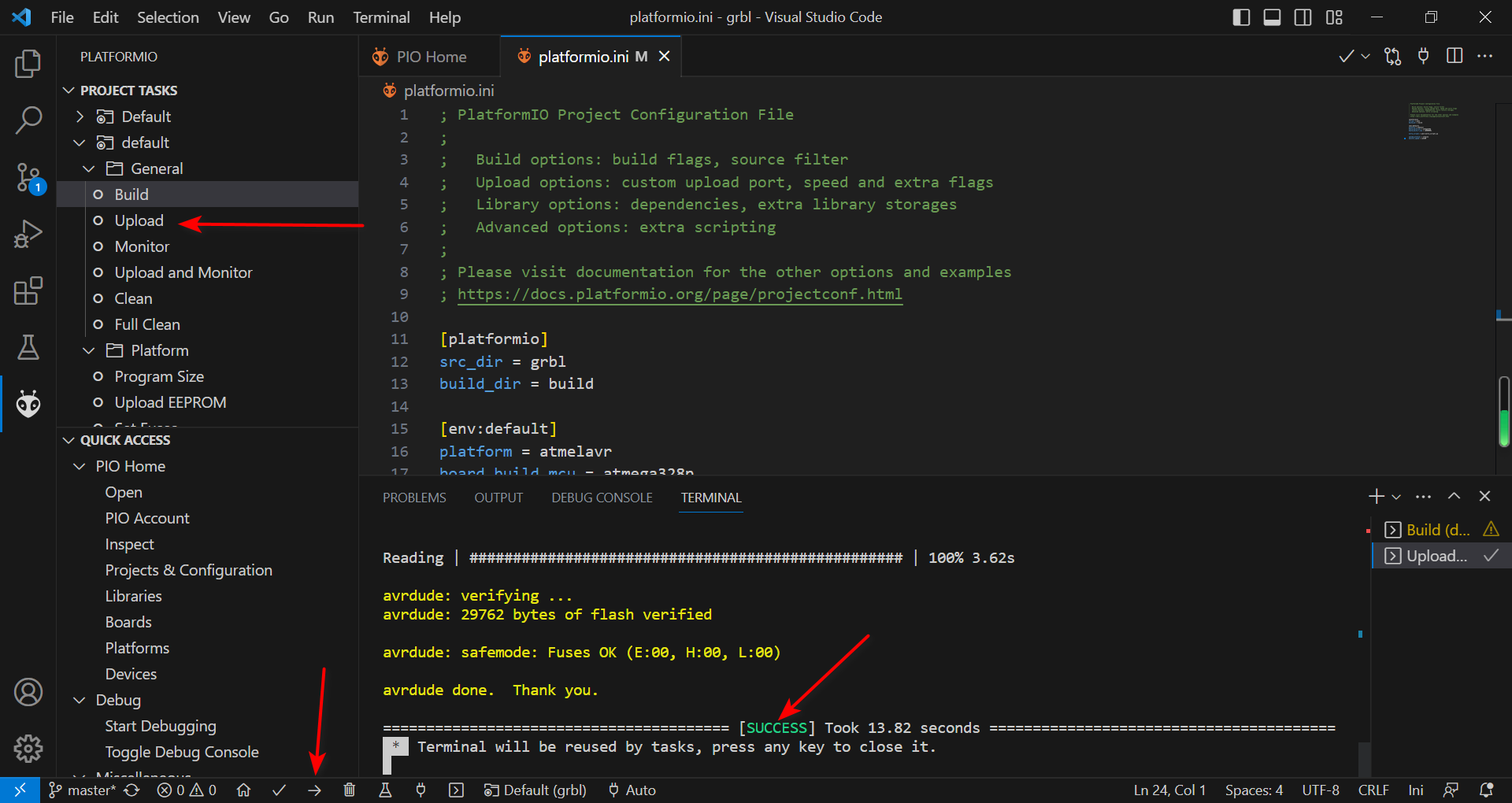Image resolution: width=1512 pixels, height=803 pixels.
Task: Click the Auto port selector in status bar
Action: (x=632, y=790)
